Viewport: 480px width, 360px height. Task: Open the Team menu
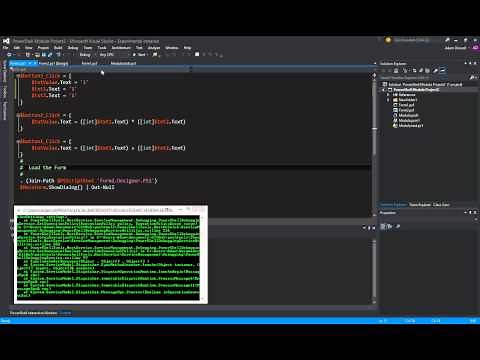[x=88, y=48]
